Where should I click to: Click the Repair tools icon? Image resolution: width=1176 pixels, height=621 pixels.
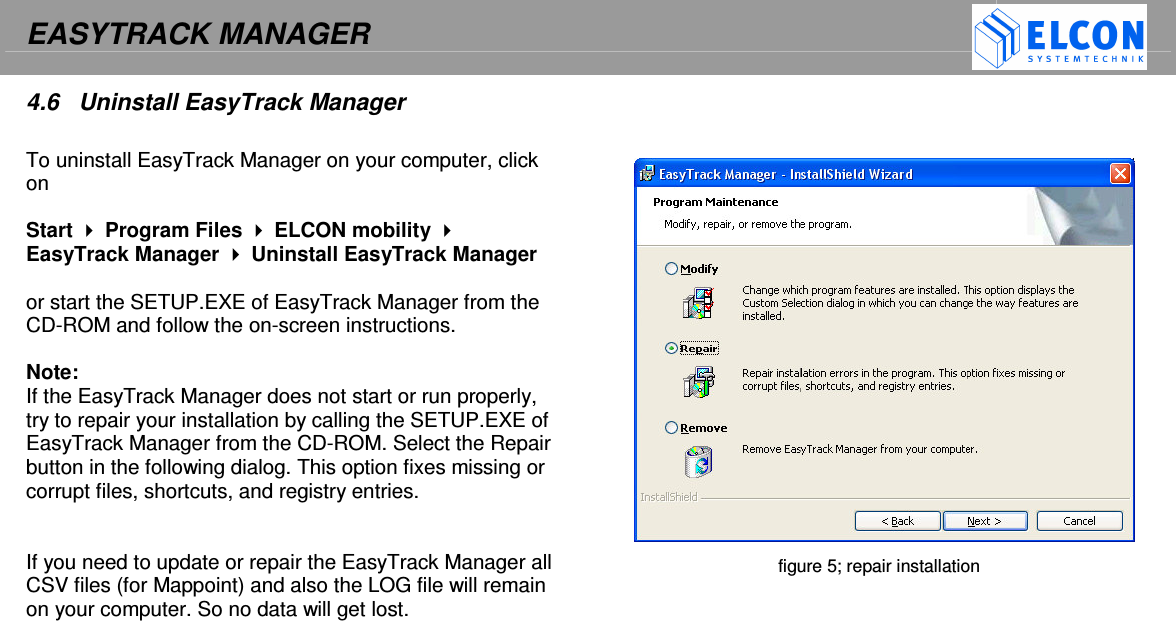697,382
